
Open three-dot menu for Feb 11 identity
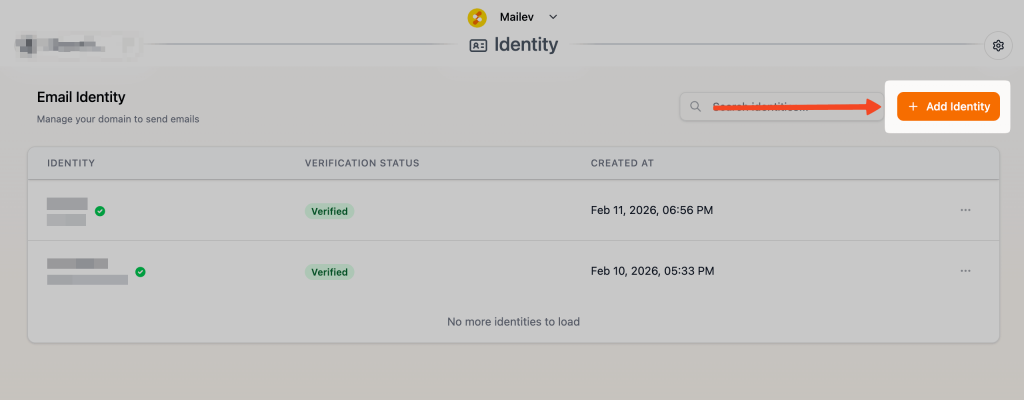point(965,210)
